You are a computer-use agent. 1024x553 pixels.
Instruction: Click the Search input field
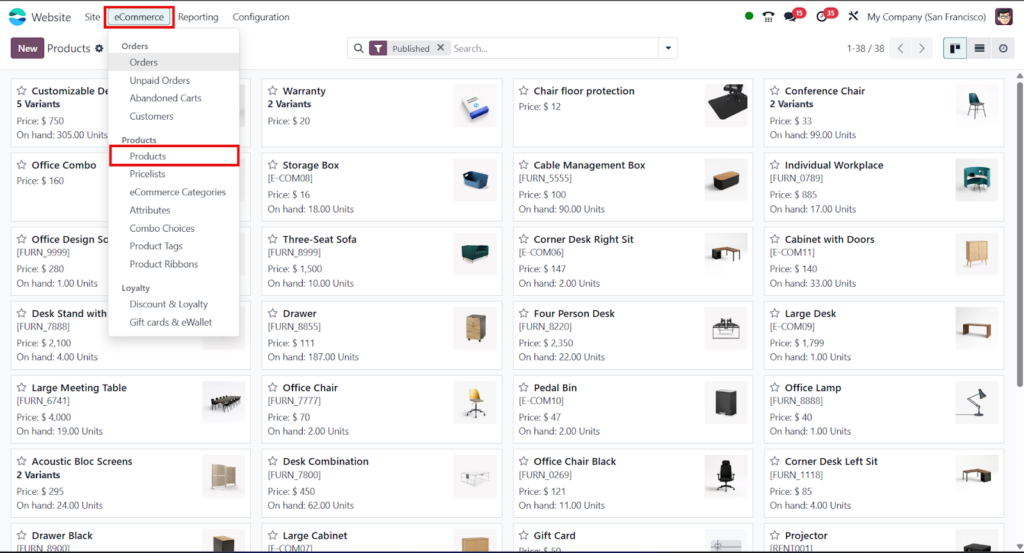pos(554,48)
